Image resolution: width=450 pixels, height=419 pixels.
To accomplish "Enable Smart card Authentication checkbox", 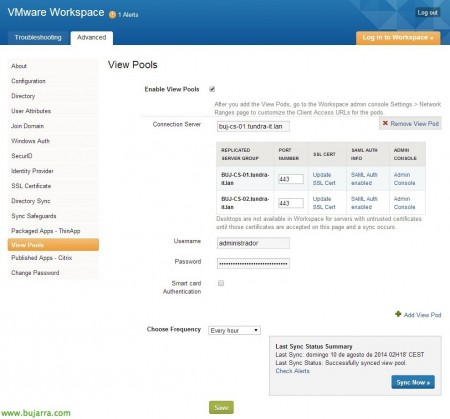I will [x=221, y=283].
